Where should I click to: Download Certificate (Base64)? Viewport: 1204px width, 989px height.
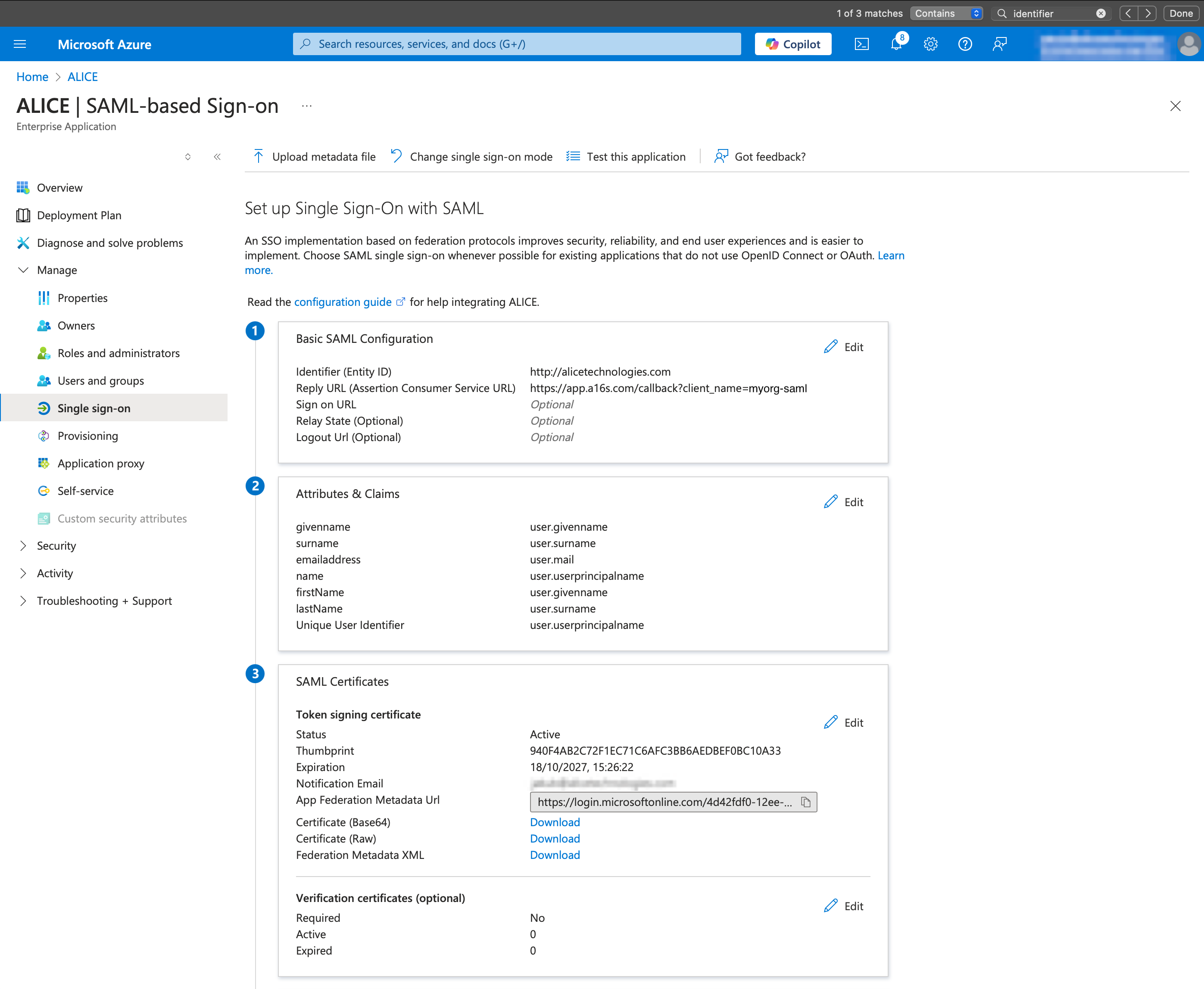(555, 822)
